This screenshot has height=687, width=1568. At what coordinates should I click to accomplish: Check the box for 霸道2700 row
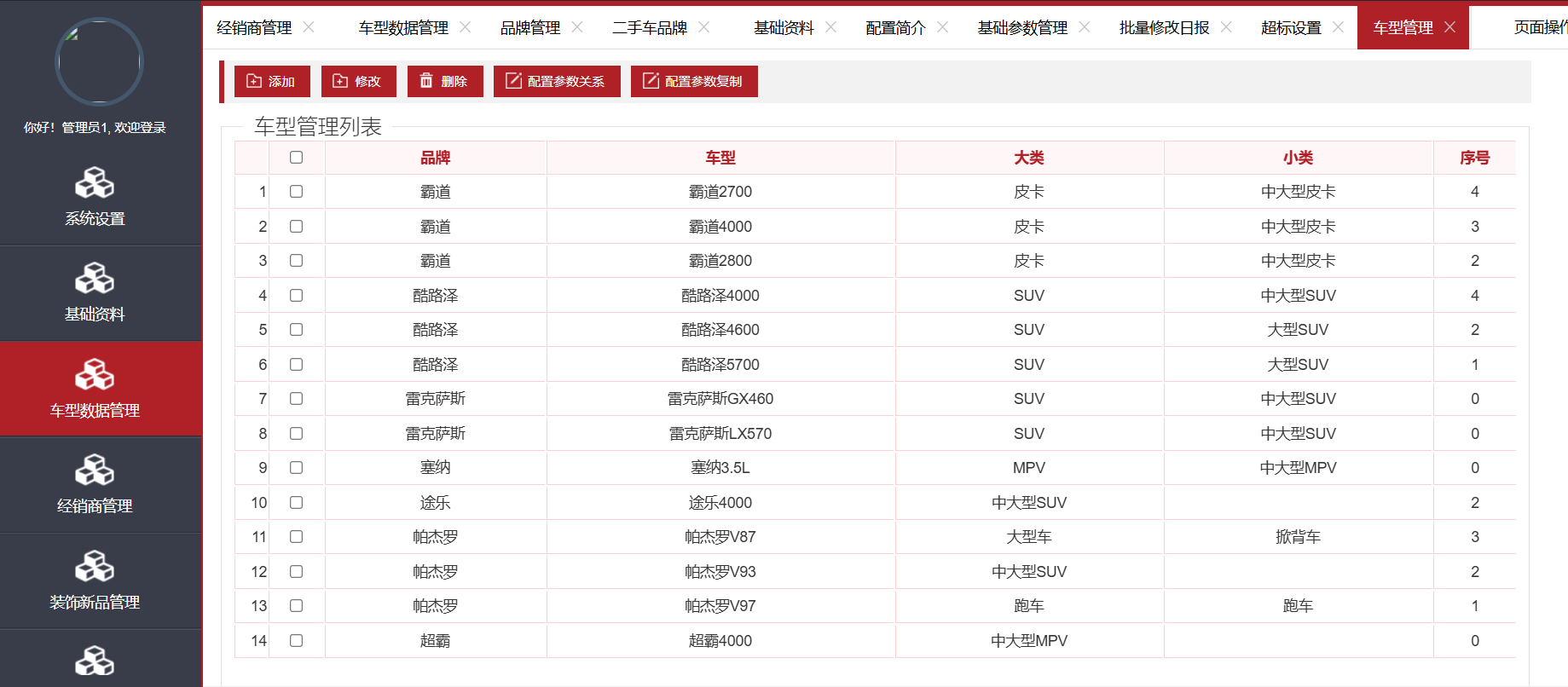coord(296,192)
